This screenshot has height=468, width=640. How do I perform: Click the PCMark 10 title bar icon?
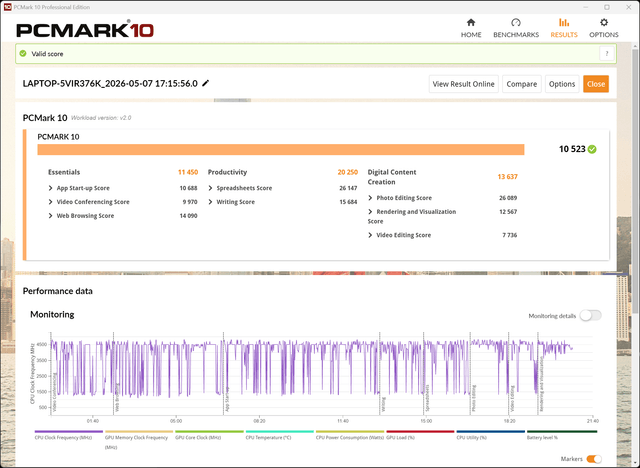(7, 7)
